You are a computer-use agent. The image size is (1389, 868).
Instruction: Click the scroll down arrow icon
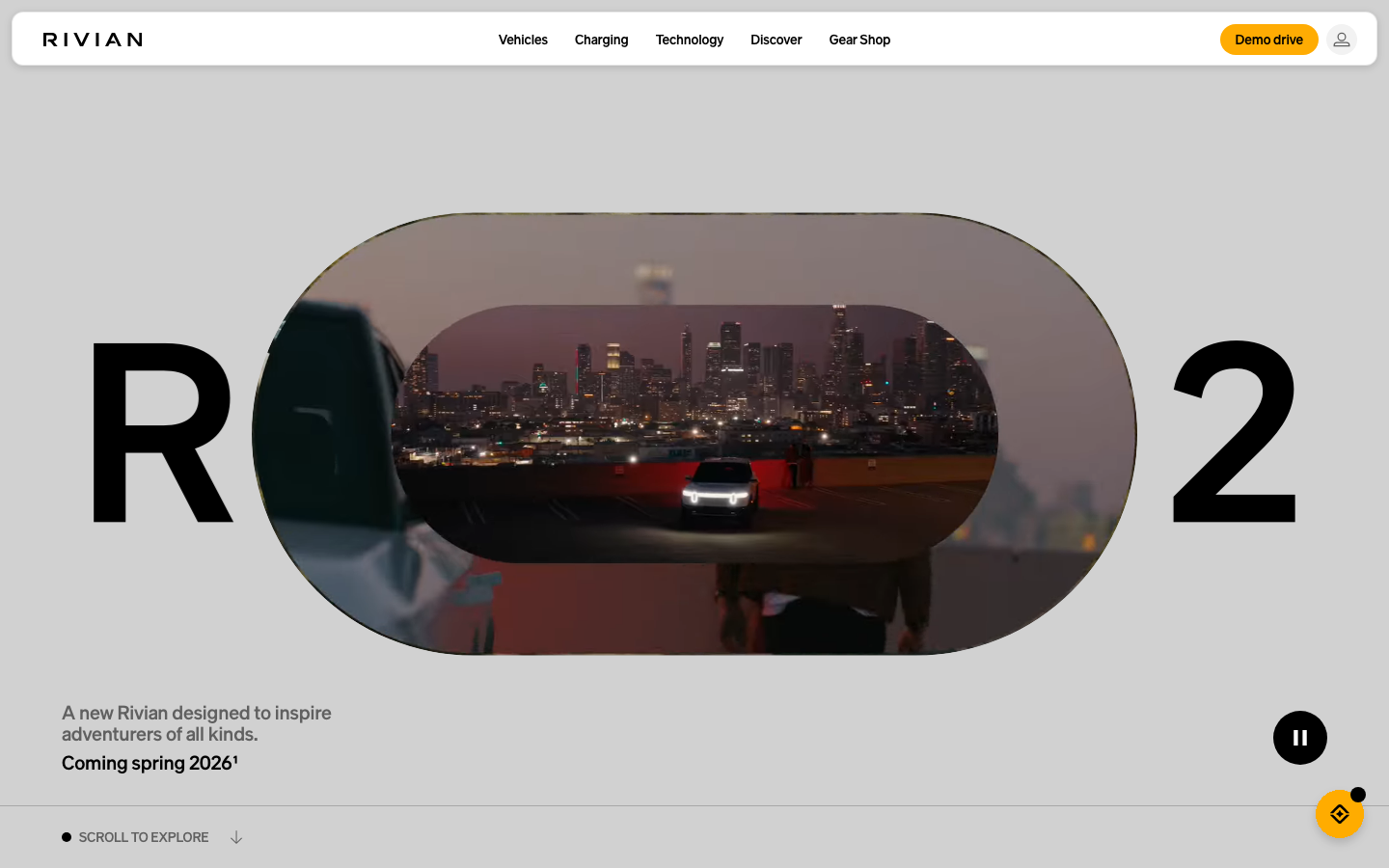click(x=236, y=837)
